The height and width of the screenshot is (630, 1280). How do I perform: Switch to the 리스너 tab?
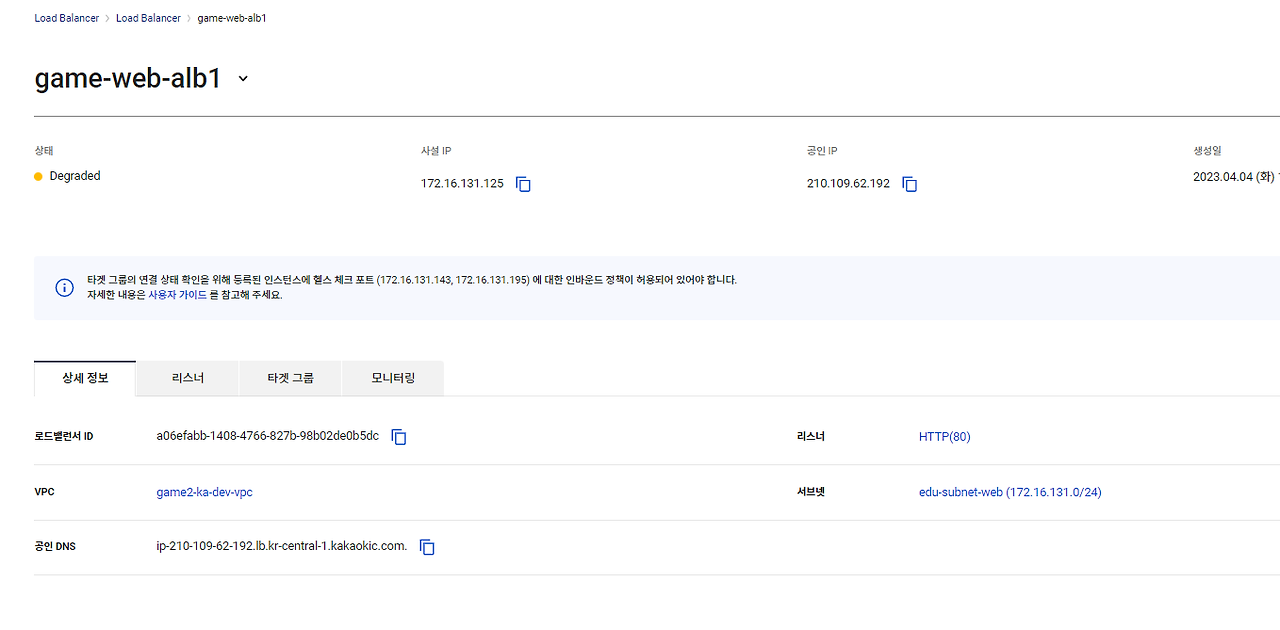point(188,378)
